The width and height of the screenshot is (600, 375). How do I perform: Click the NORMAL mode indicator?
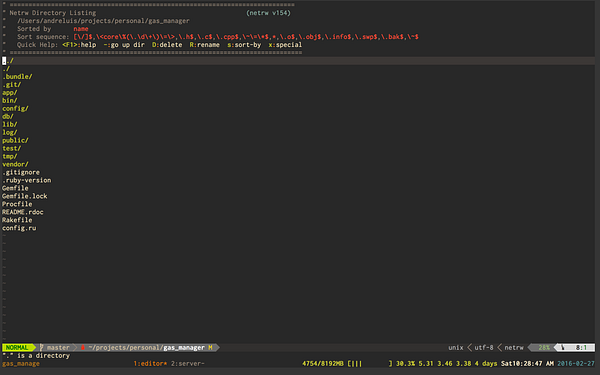[x=17, y=347]
